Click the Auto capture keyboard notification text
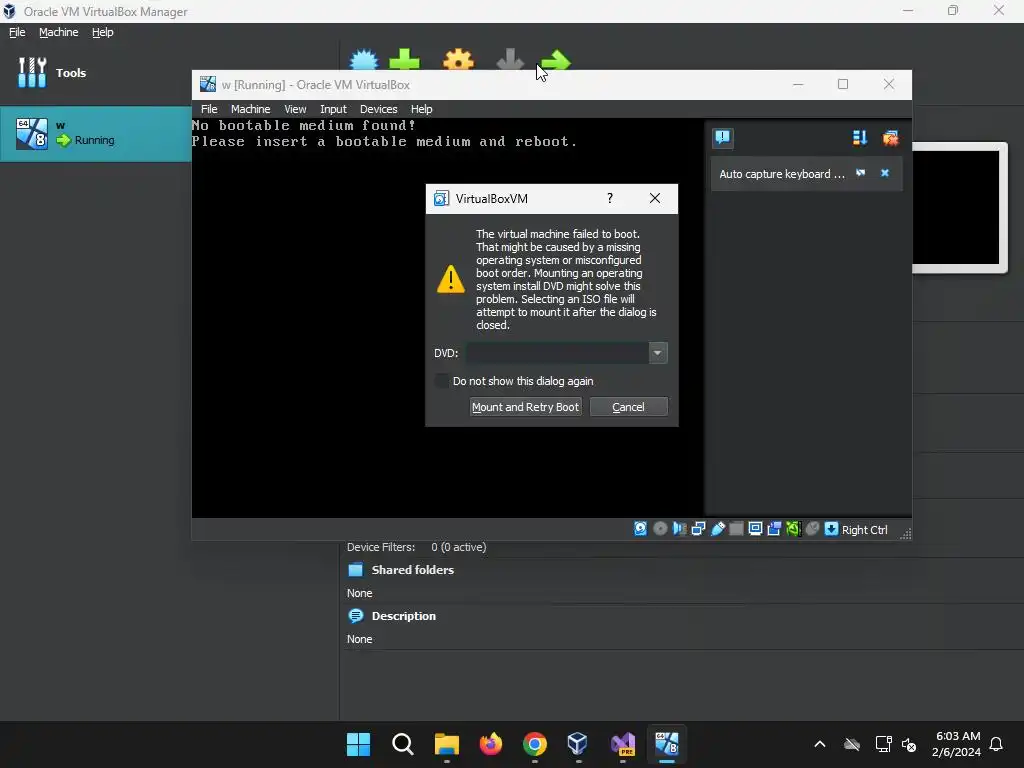Screen dimensions: 1024x768 point(782,174)
